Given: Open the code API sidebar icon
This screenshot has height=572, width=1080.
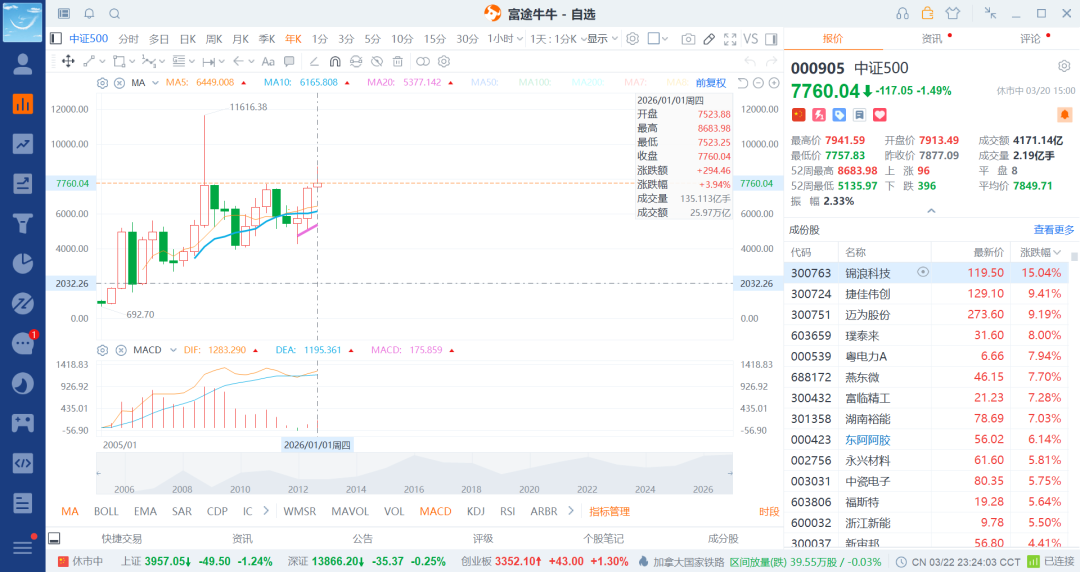Looking at the screenshot, I should 23,463.
